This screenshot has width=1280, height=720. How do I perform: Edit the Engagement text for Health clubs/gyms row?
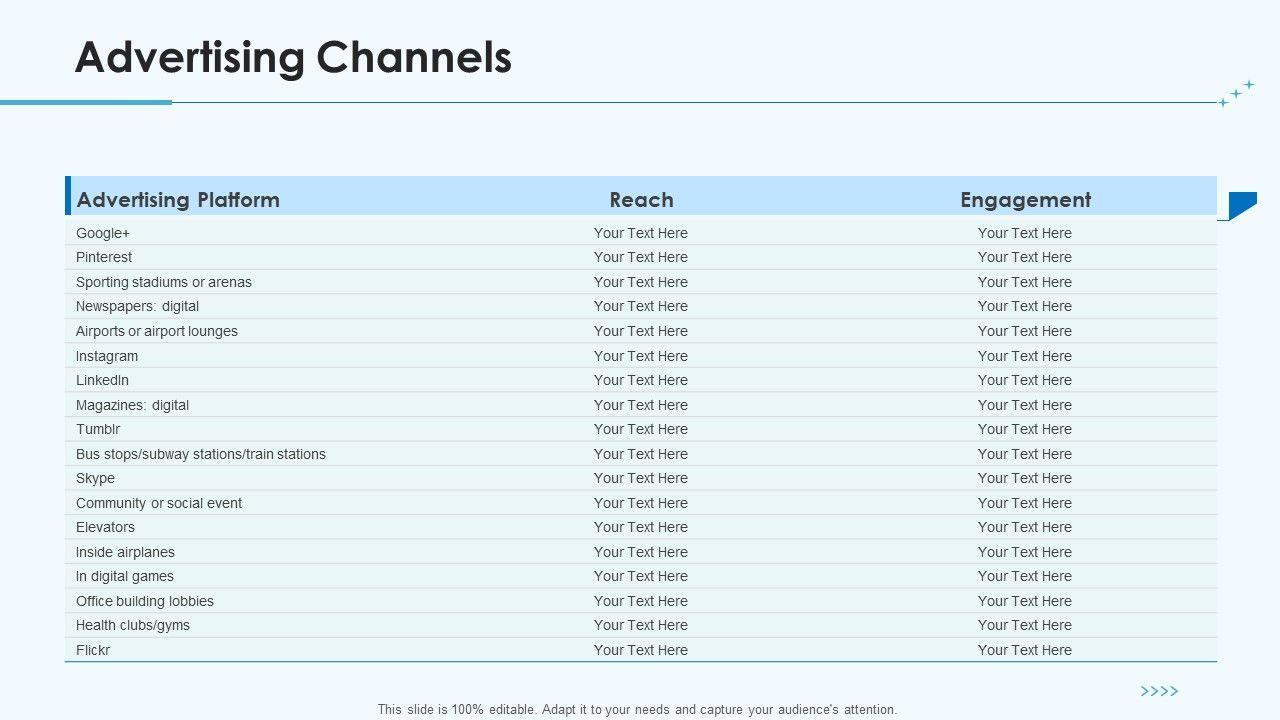tap(1025, 625)
